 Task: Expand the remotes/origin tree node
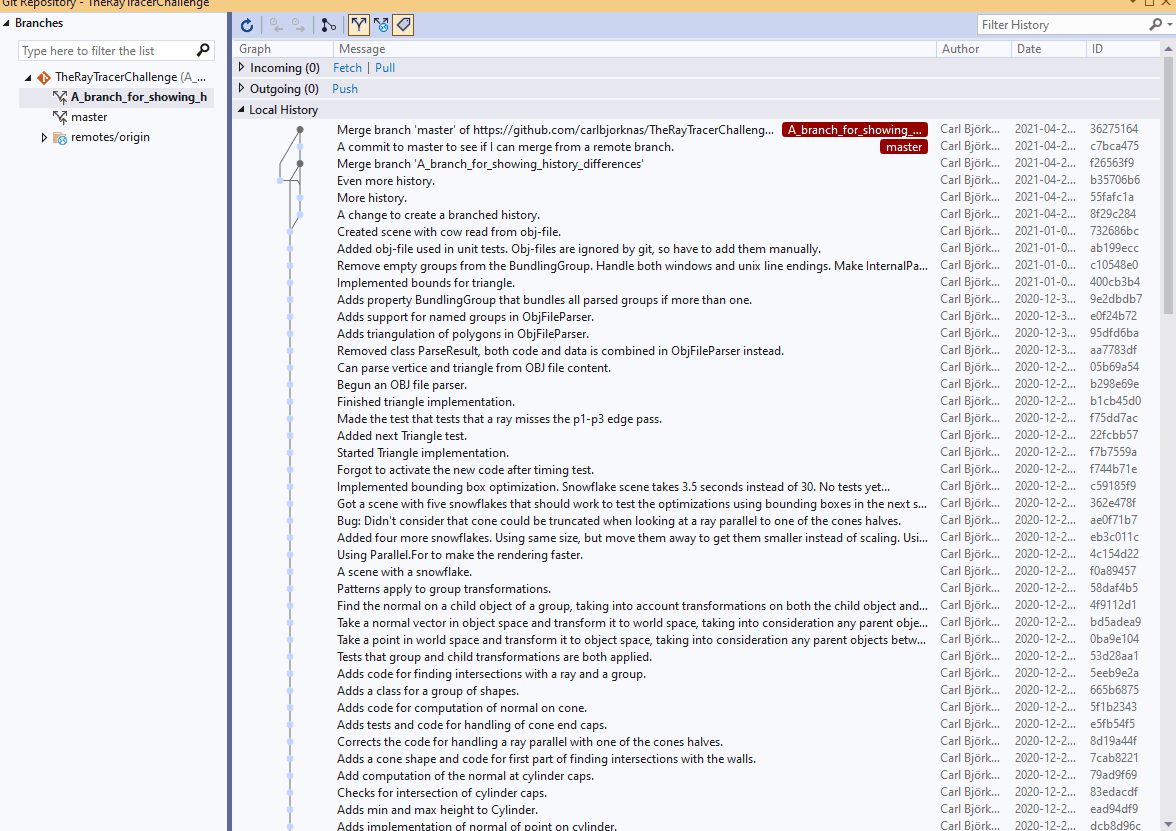coord(44,138)
